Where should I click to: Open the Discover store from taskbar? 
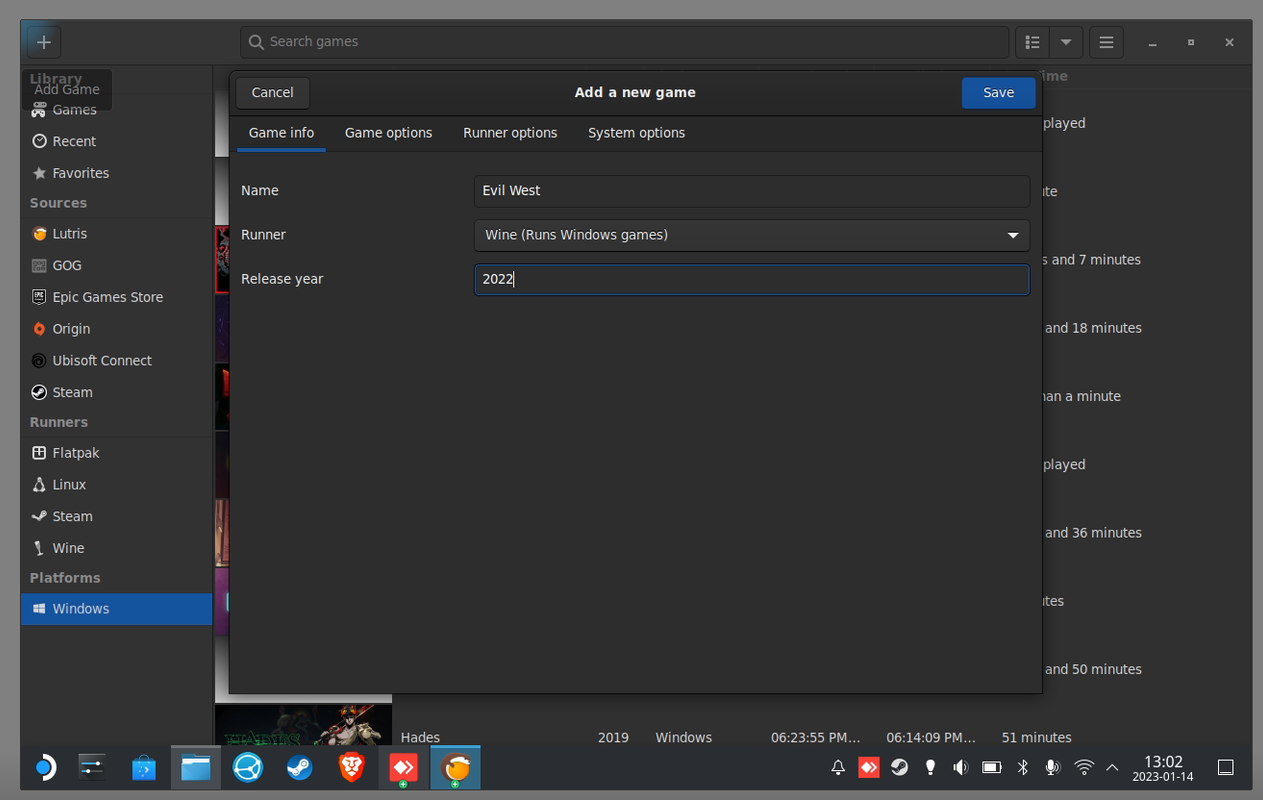point(144,768)
